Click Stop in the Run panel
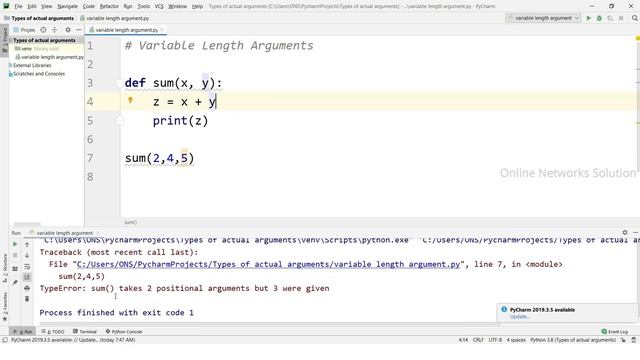This screenshot has height=360, width=640. [15, 255]
